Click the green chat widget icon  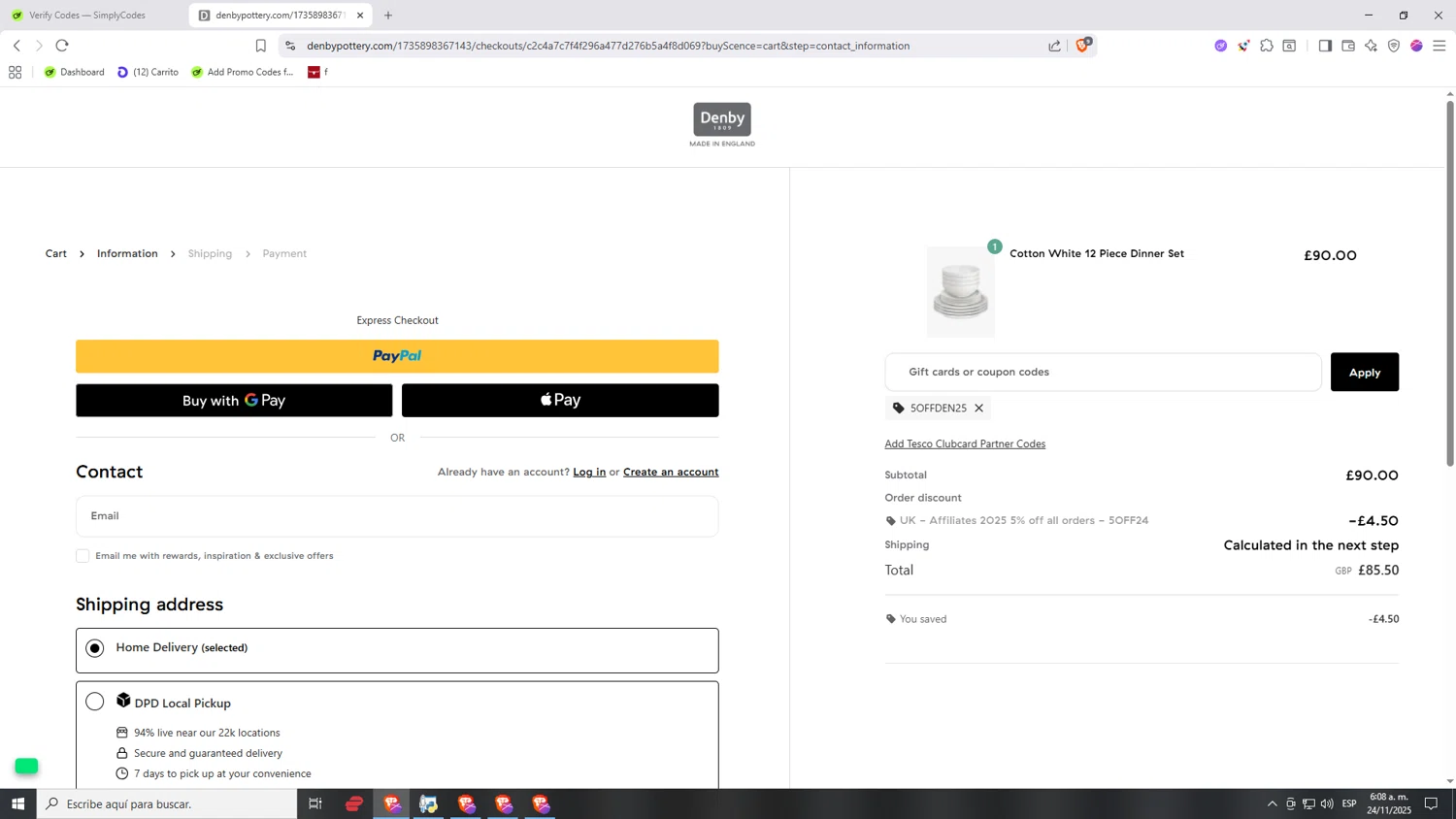click(26, 766)
